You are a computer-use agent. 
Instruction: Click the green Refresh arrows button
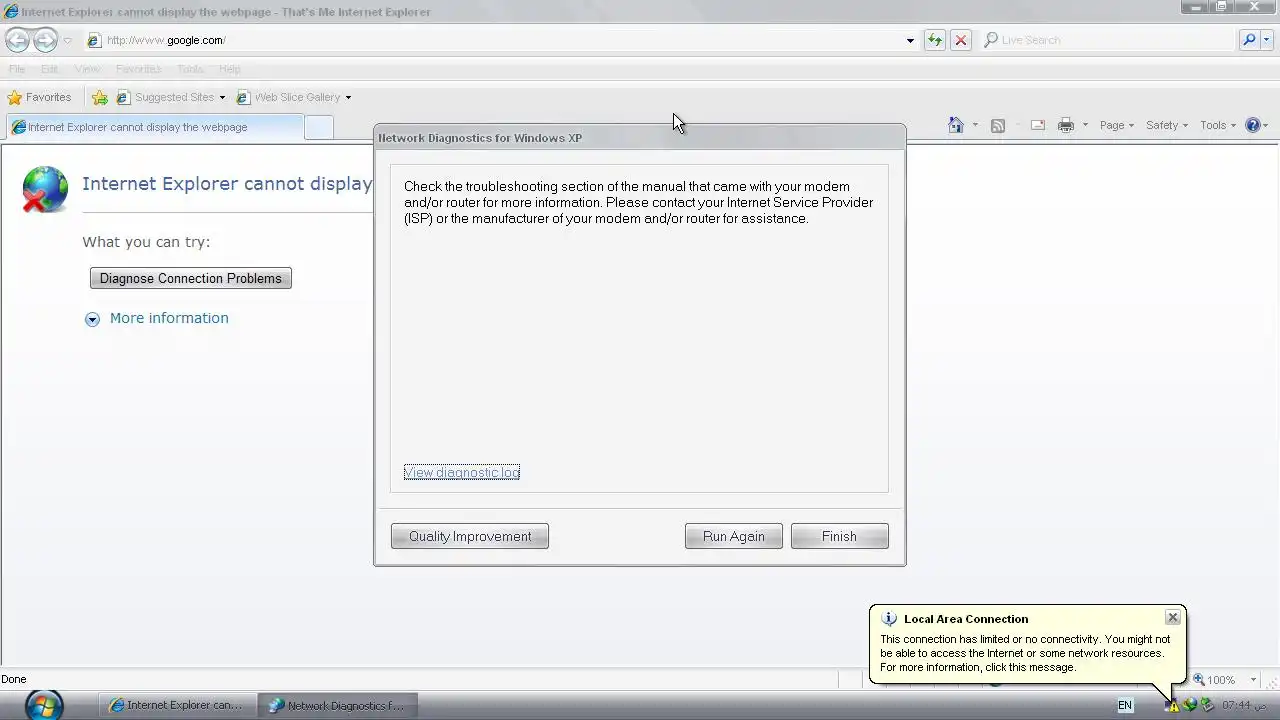(x=935, y=40)
